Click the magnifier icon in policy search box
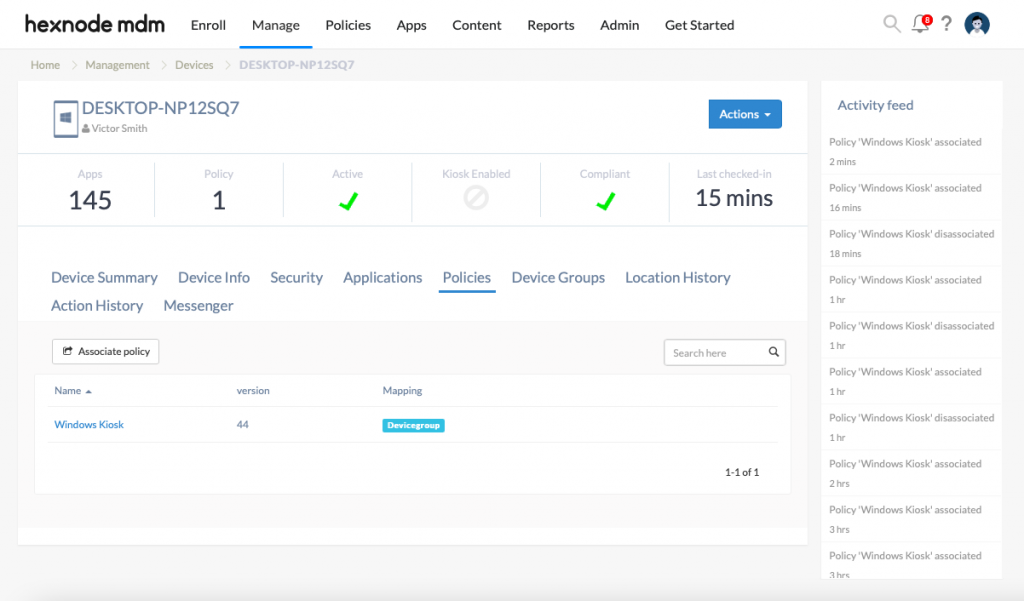Viewport: 1024px width, 601px height. [x=773, y=353]
